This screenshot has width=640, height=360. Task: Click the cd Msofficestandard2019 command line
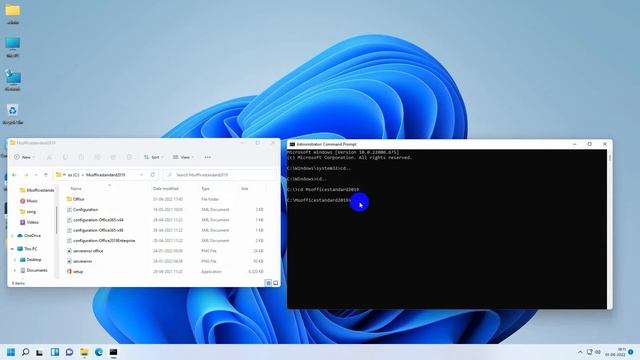[x=323, y=189]
